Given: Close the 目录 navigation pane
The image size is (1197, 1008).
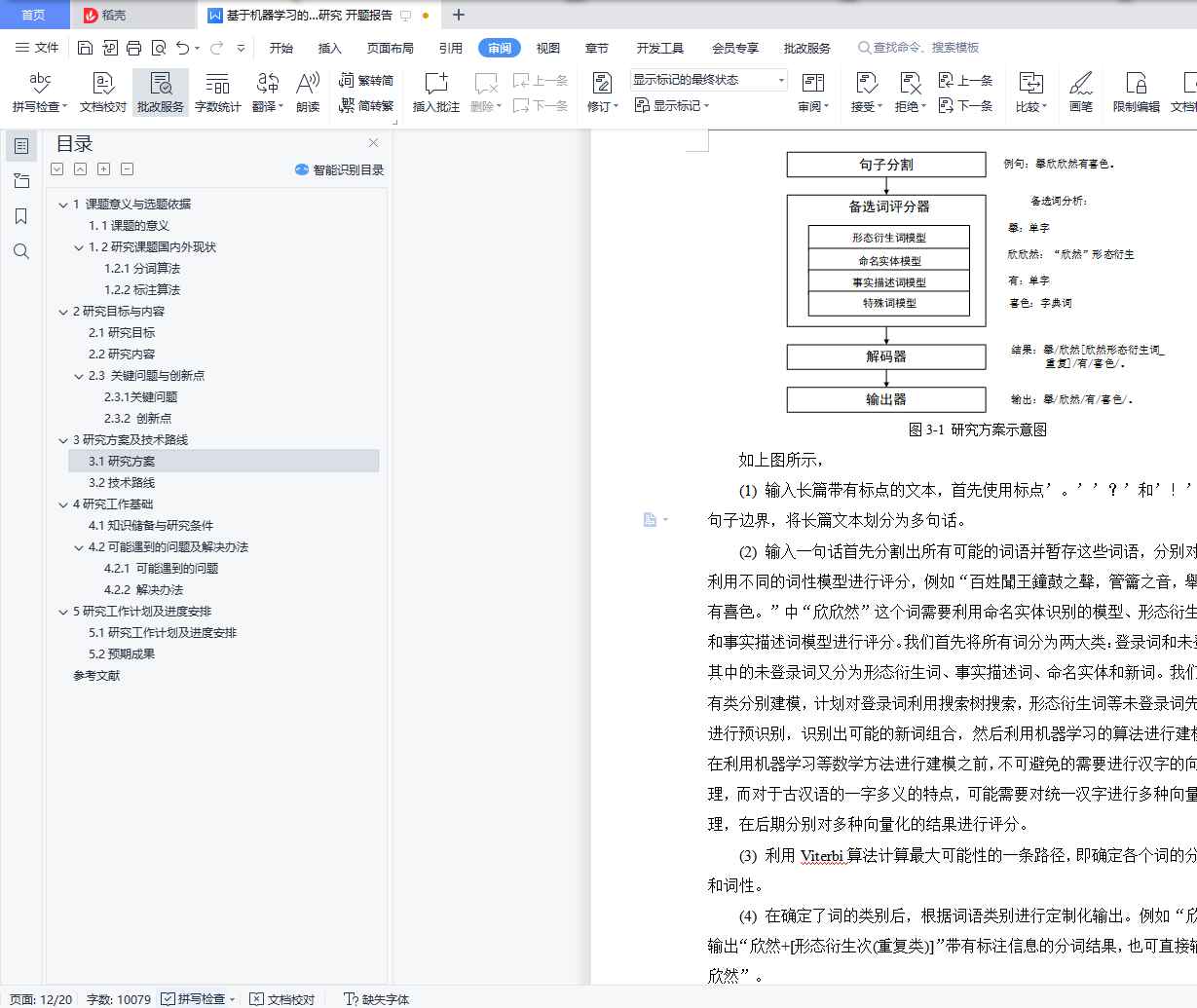Looking at the screenshot, I should coord(373,143).
